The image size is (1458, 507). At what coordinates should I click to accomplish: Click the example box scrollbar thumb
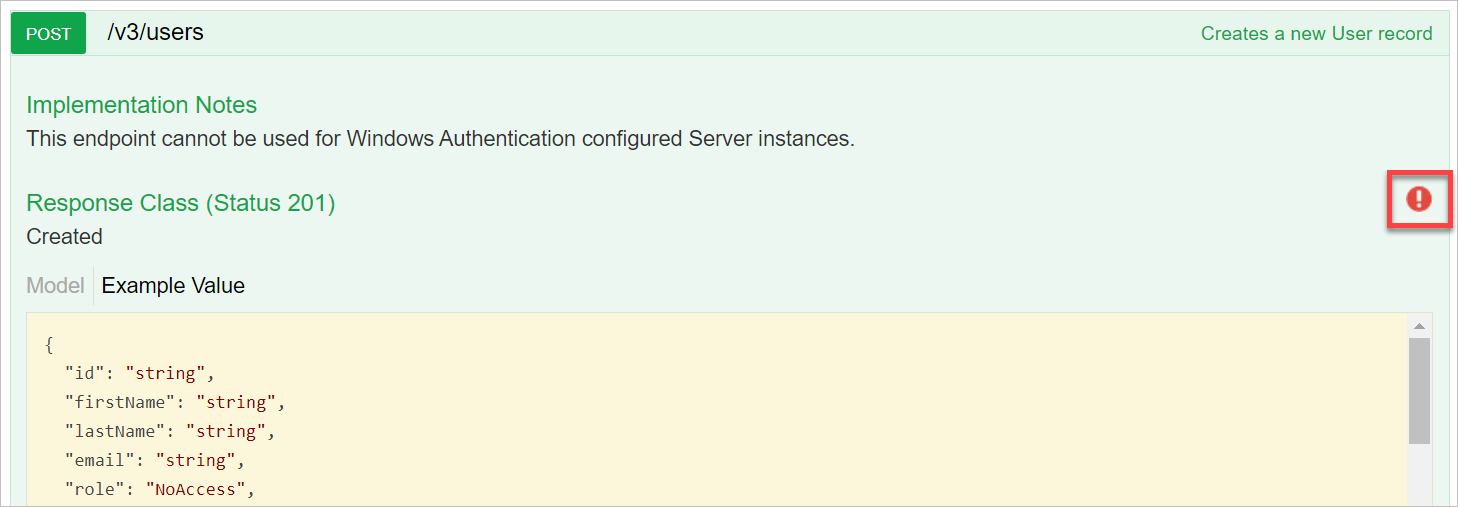1419,390
